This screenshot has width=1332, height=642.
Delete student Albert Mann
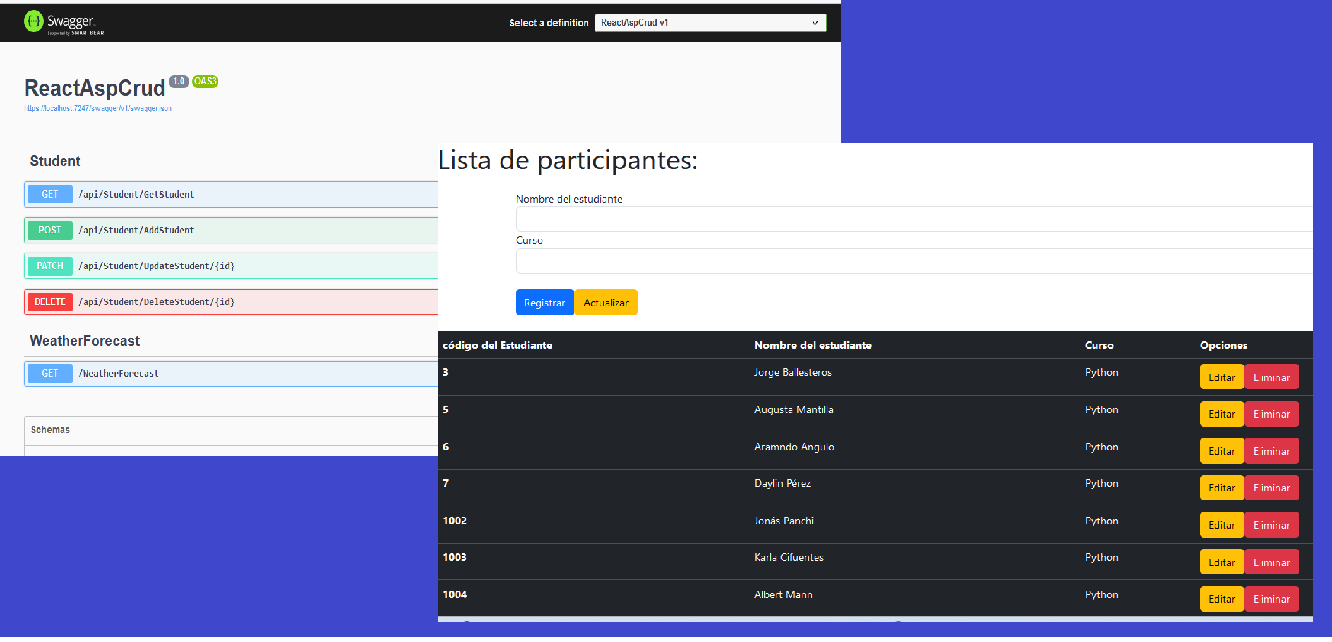[1272, 599]
